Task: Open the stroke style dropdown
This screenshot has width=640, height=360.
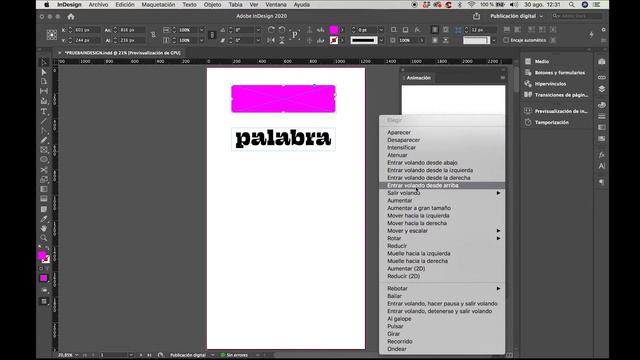Action: pos(381,40)
